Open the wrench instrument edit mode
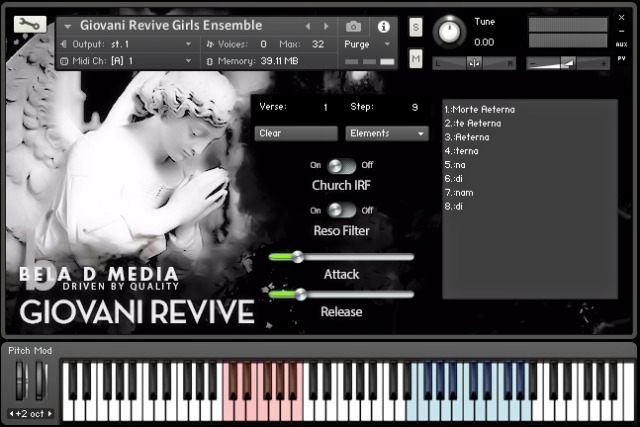 tap(29, 24)
